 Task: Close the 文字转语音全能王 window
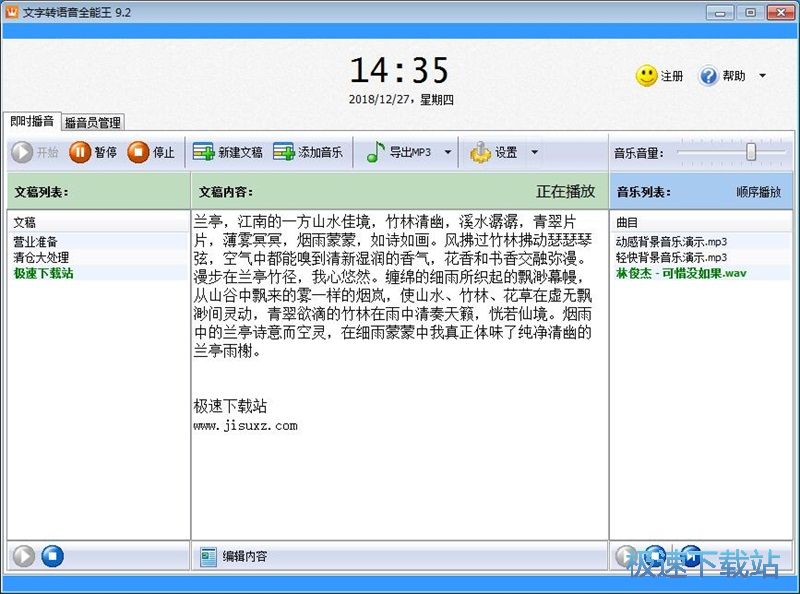tap(781, 13)
